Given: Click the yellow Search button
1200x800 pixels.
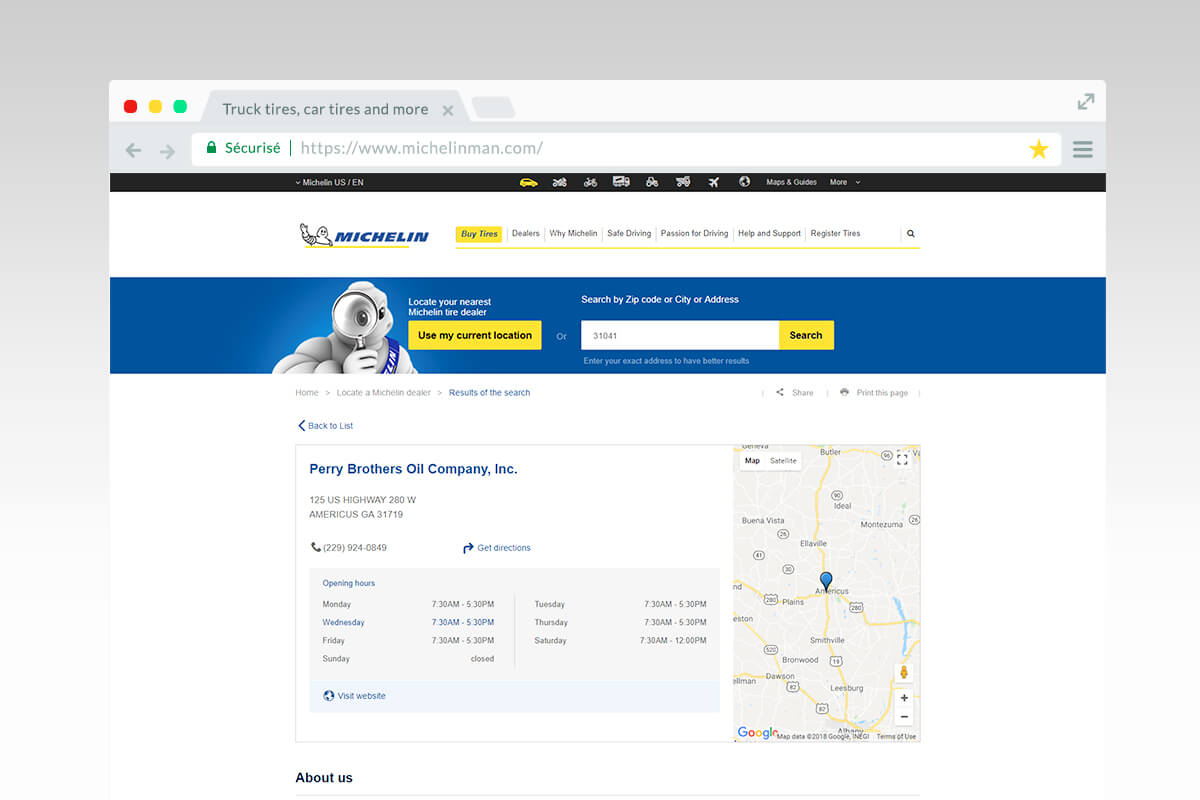Looking at the screenshot, I should 806,335.
